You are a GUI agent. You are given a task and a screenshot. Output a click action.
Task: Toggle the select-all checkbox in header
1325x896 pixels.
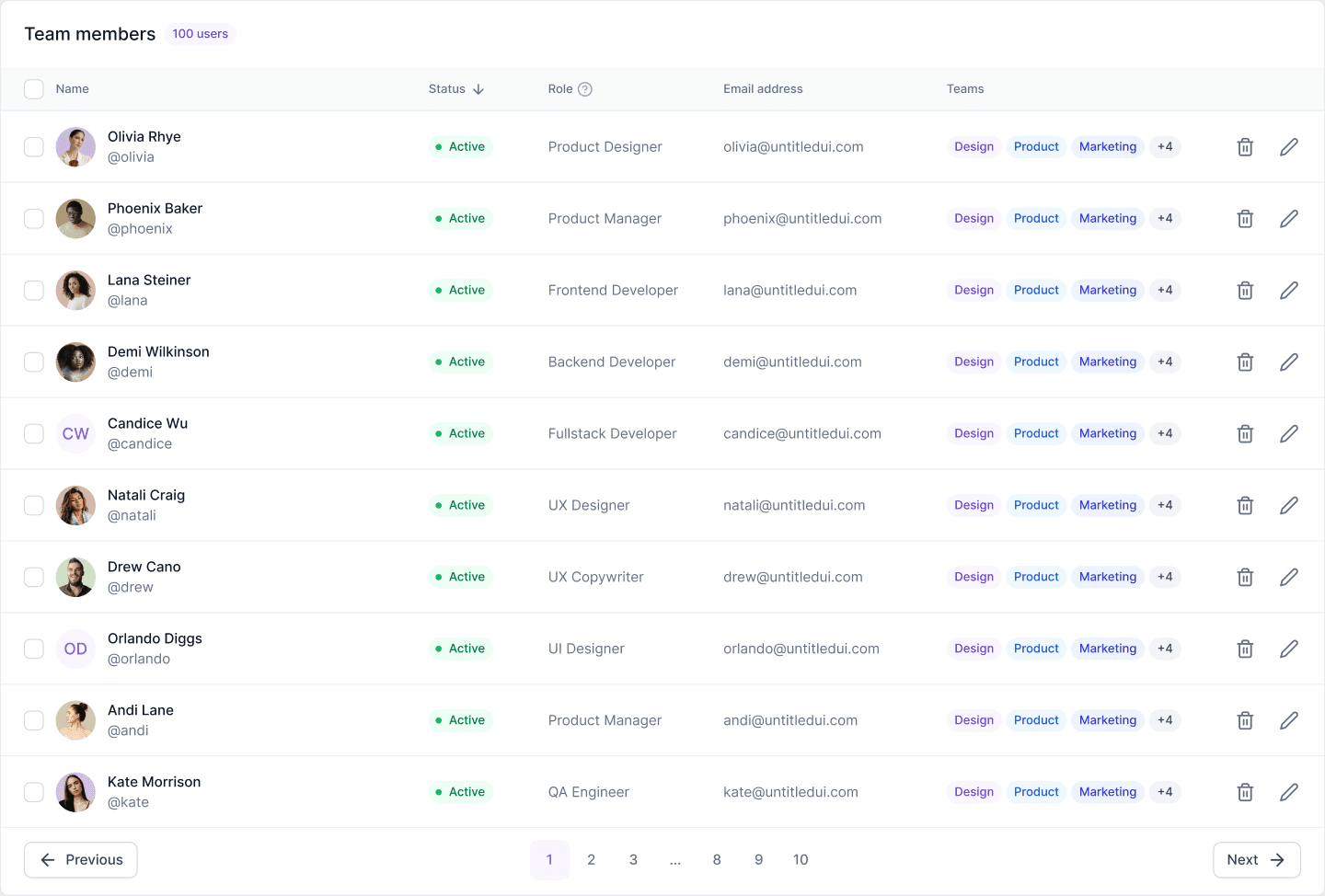(34, 89)
